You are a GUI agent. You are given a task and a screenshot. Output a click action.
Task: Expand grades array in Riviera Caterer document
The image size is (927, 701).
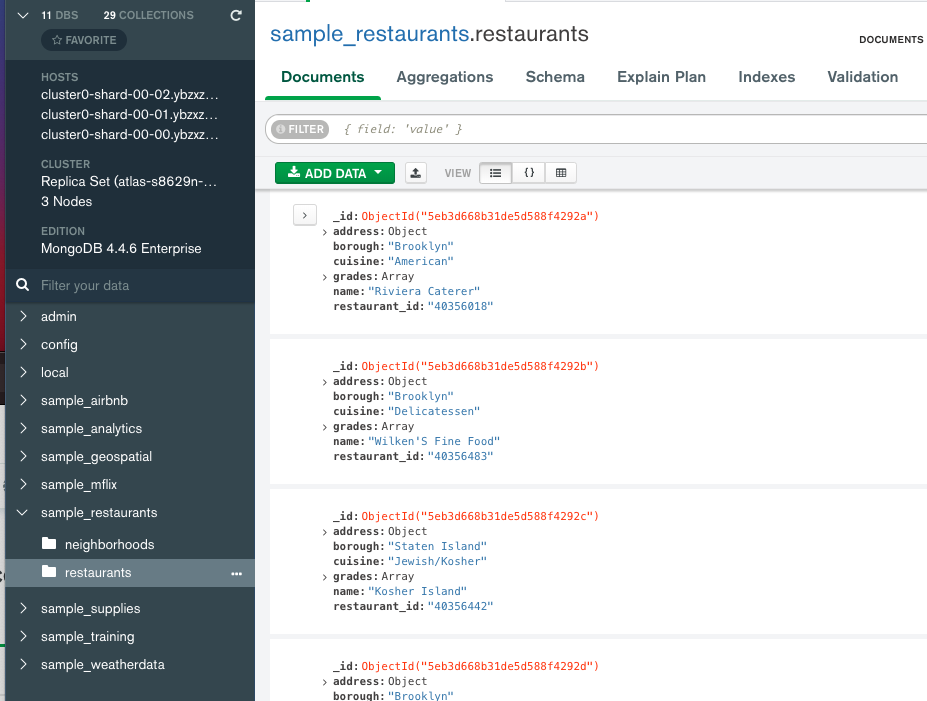coord(325,277)
